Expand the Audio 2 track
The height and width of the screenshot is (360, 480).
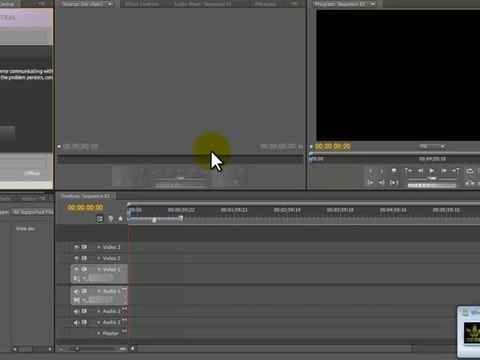tap(99, 311)
